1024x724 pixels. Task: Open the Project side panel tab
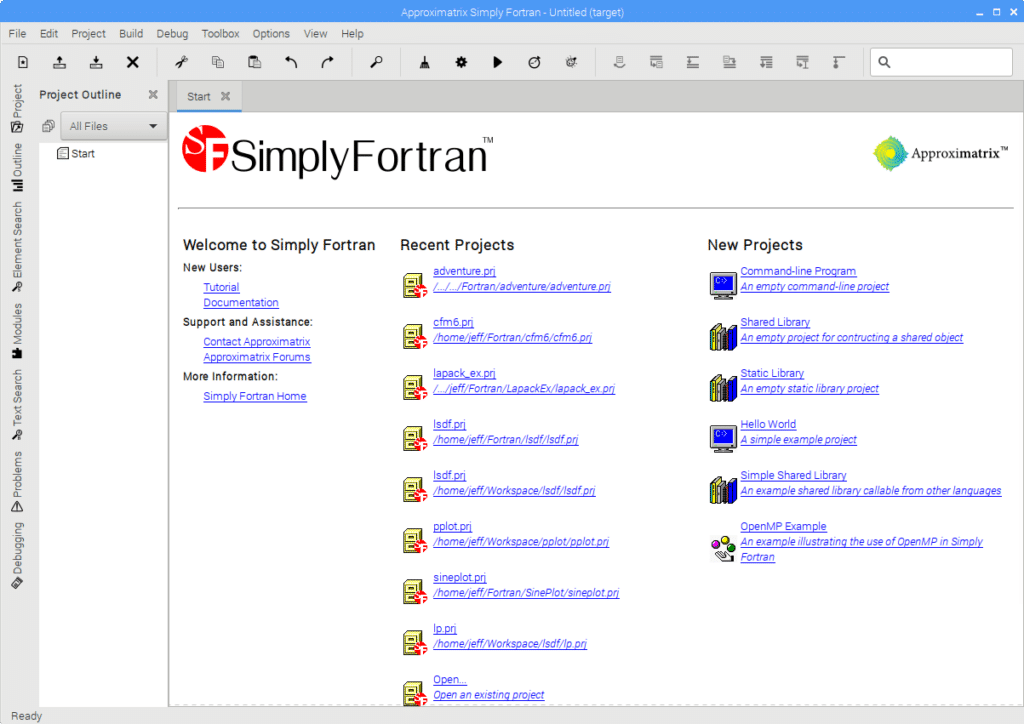(17, 108)
